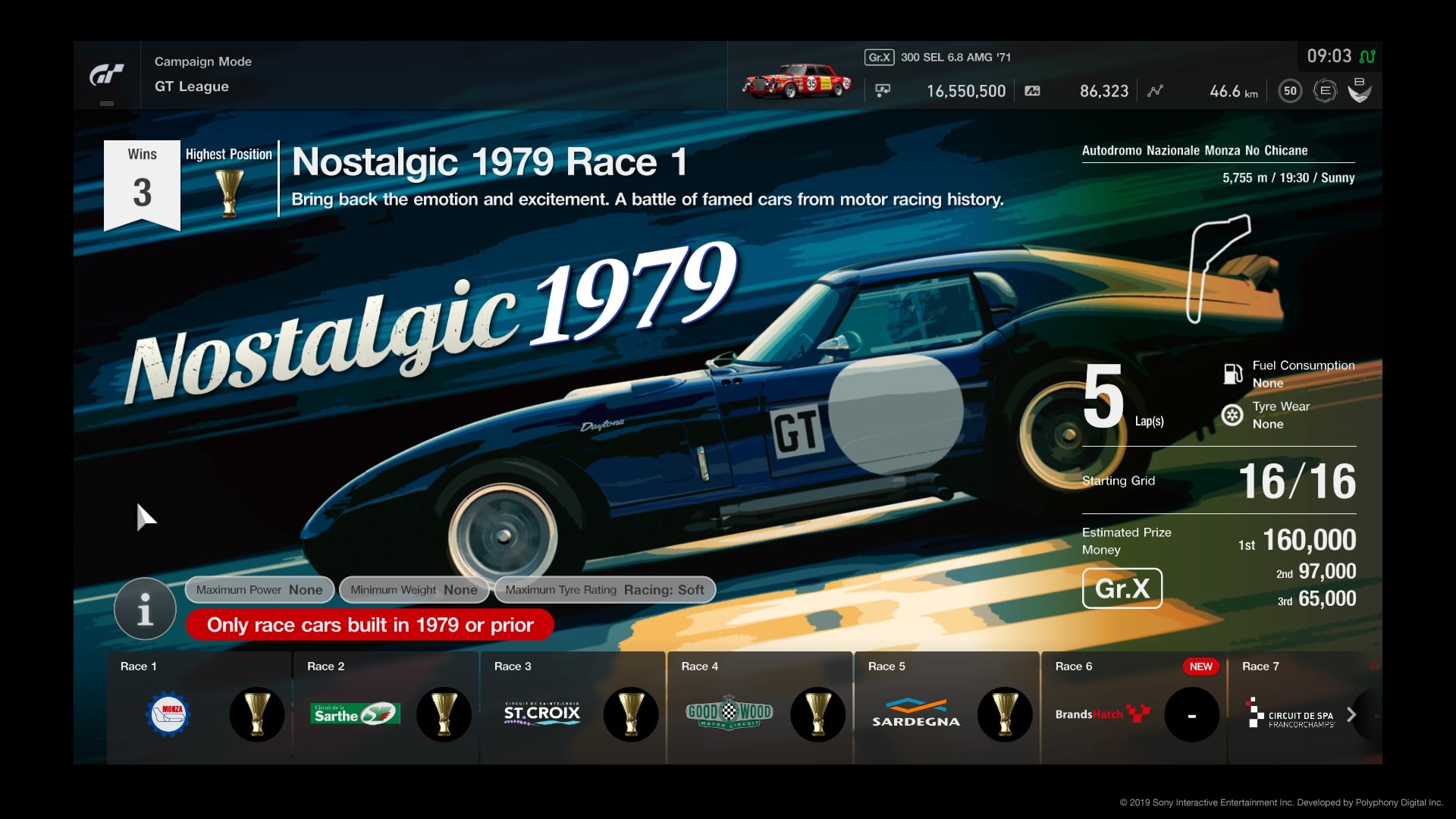Click the Maximum Tyre Rating Racing Soft pill

[x=604, y=590]
